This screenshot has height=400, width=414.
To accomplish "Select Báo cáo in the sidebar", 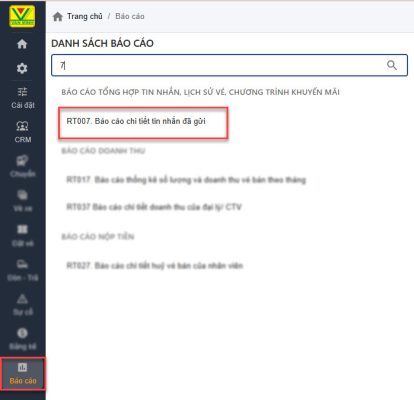I will [x=23, y=374].
